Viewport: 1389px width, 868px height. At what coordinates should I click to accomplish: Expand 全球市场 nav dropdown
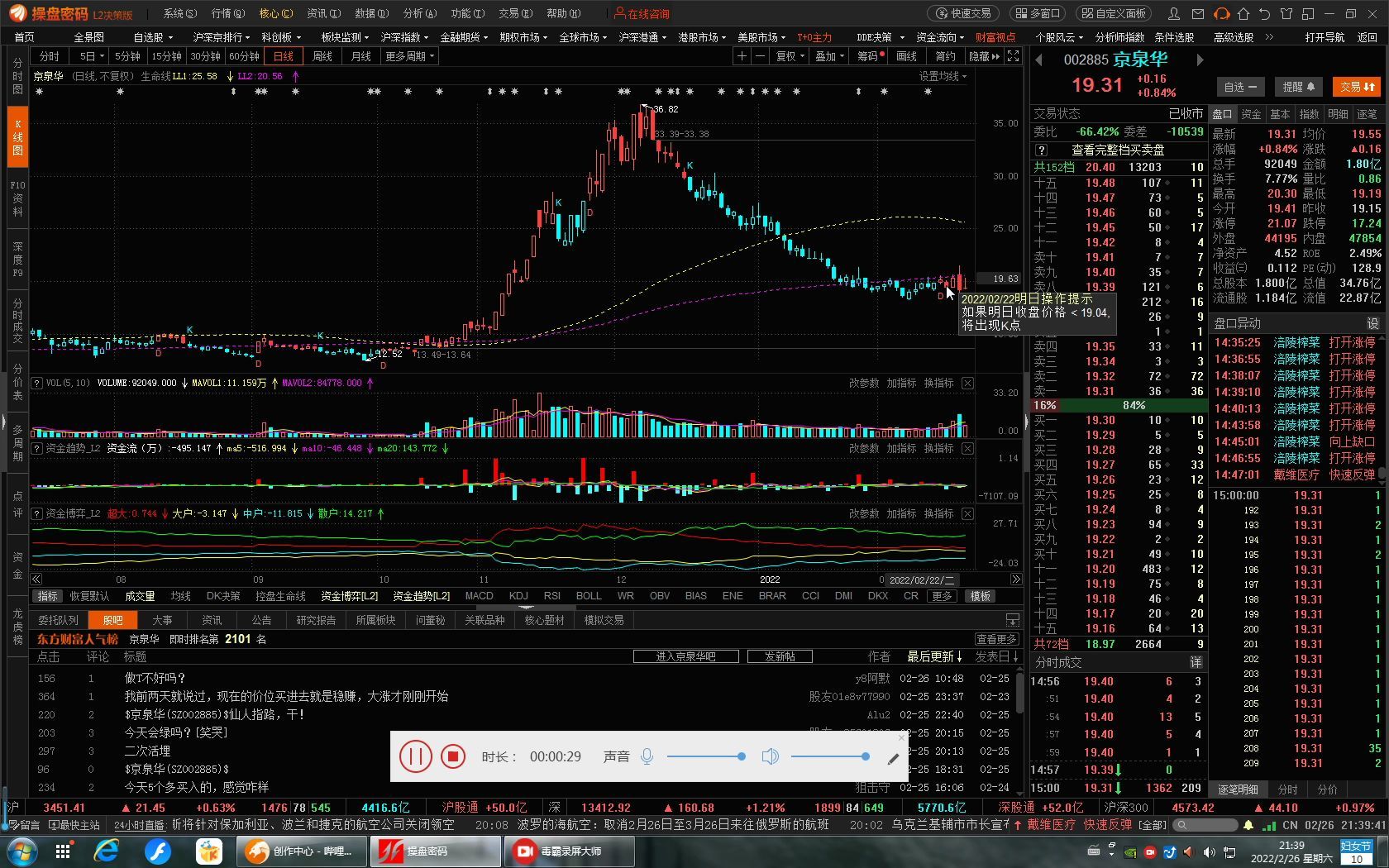(583, 37)
